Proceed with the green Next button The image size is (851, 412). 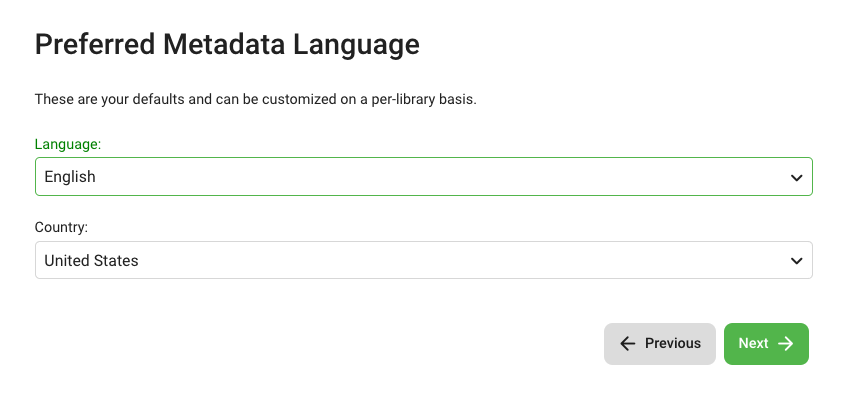[x=765, y=344]
